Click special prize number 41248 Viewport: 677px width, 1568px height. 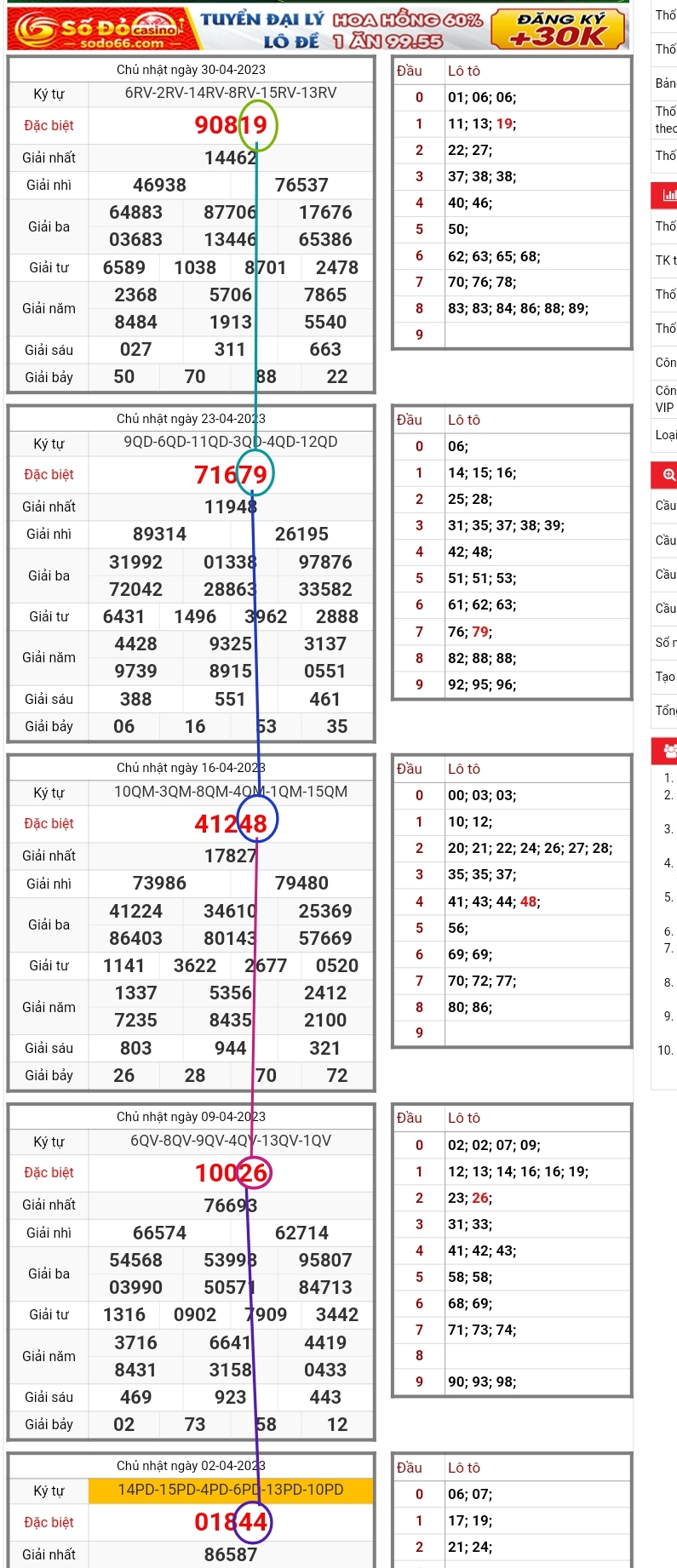231,823
